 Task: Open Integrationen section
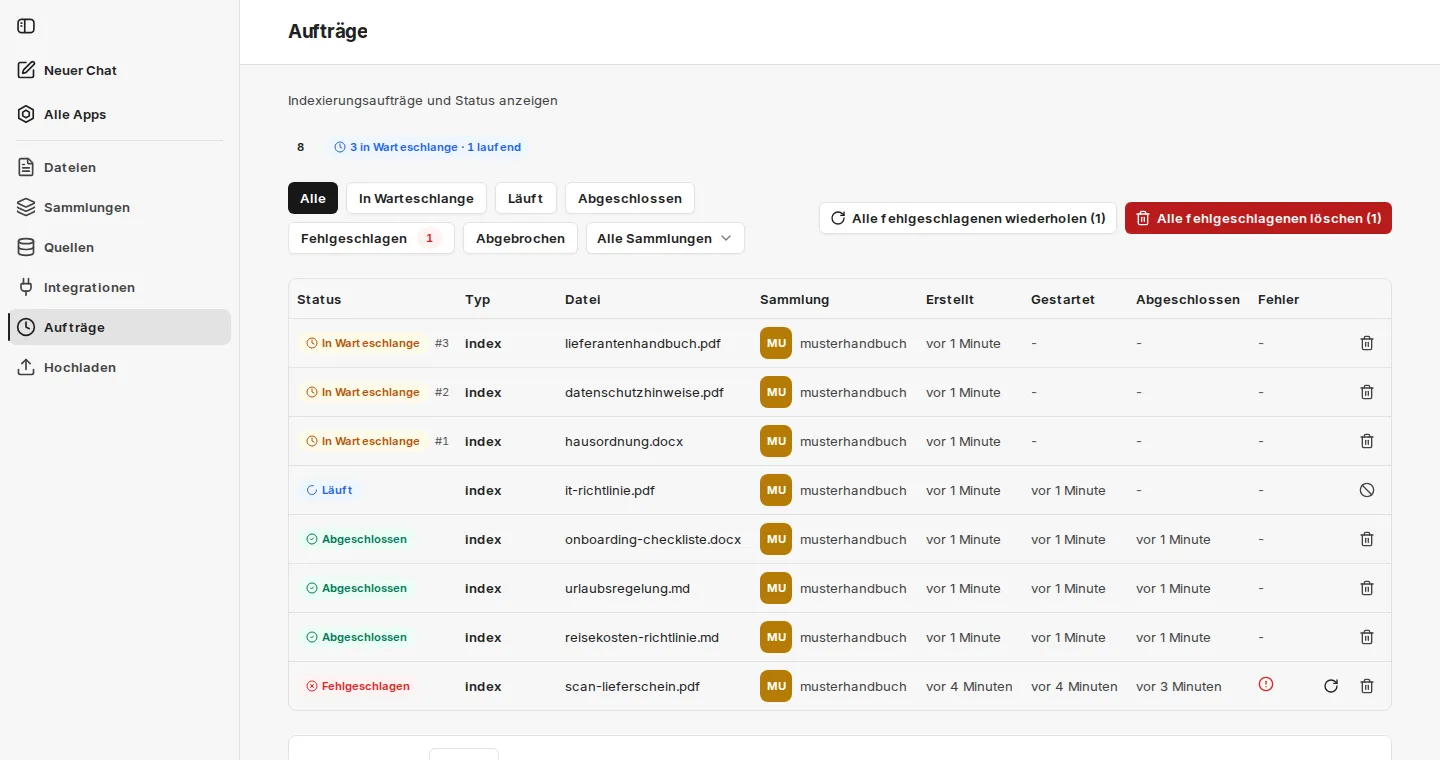[x=119, y=287]
